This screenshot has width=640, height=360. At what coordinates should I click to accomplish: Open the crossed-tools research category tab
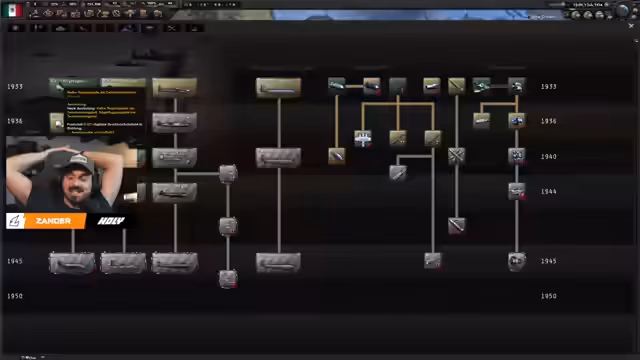coord(171,28)
